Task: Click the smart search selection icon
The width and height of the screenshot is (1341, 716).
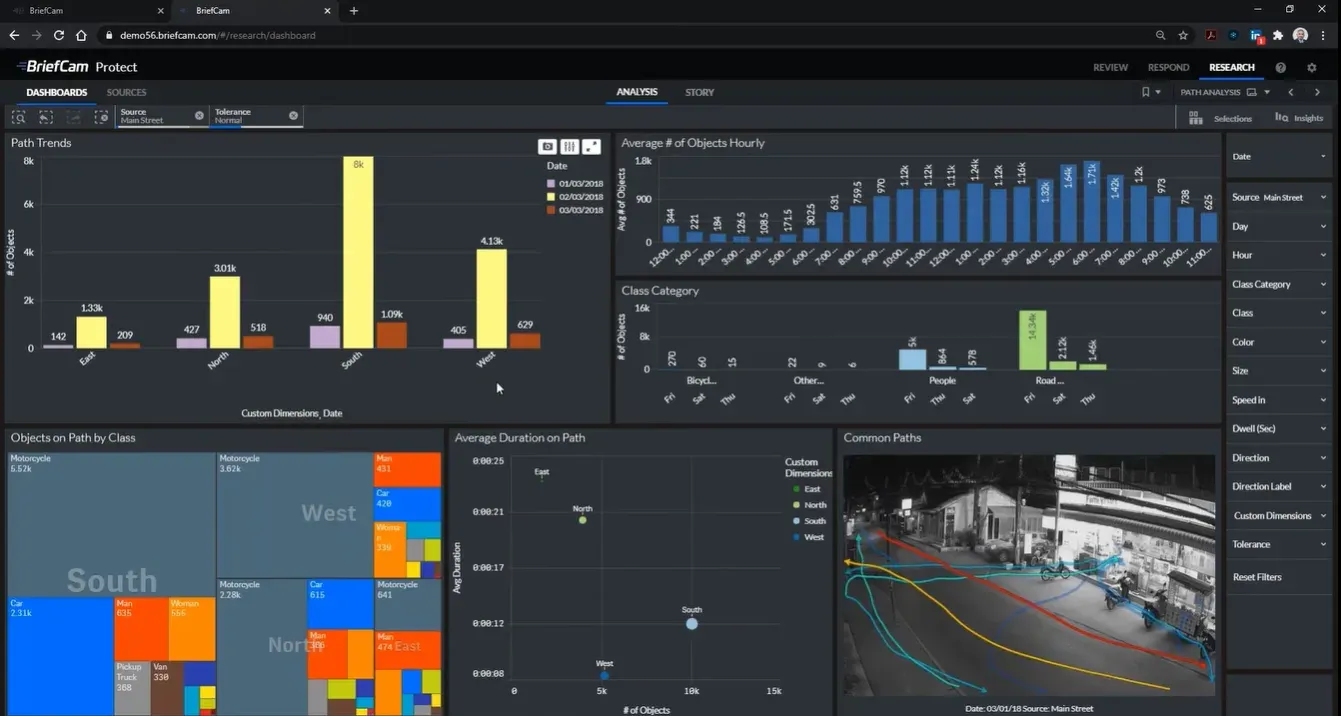Action: (19, 117)
